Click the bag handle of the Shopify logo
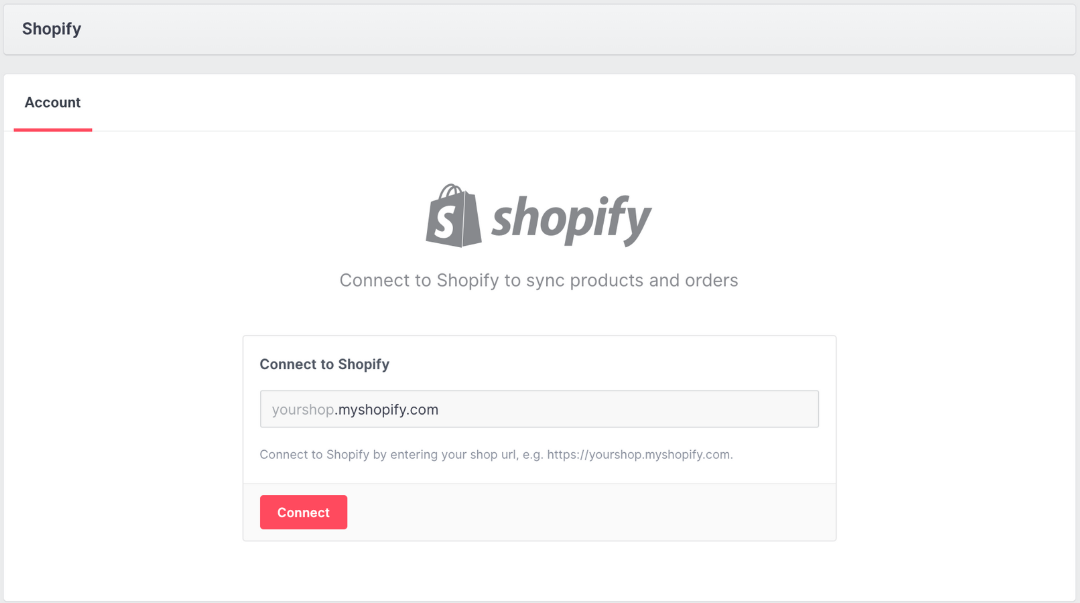The height and width of the screenshot is (603, 1080). click(x=452, y=191)
